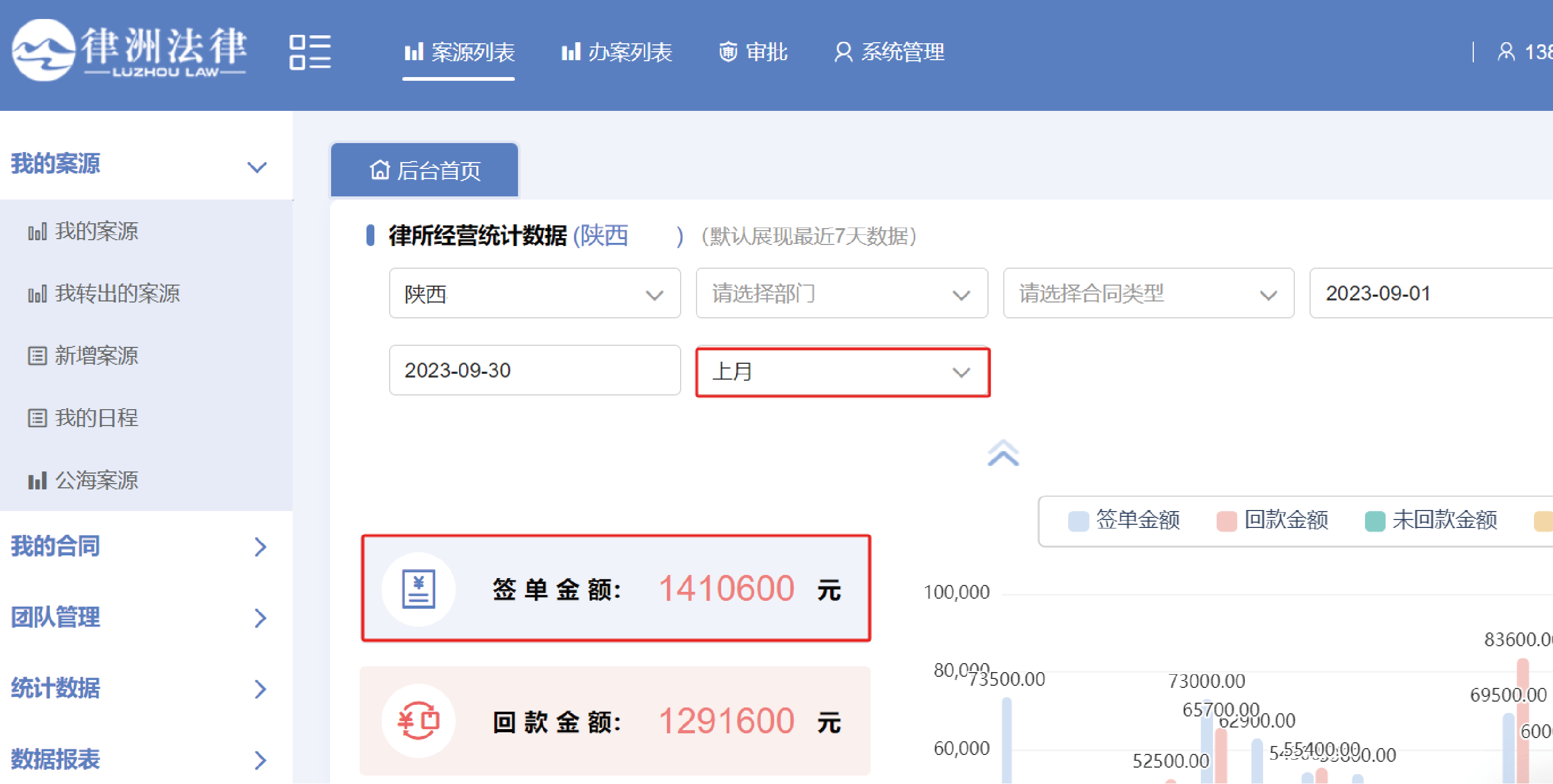Open the 案源列表 tab
1553x784 pixels.
point(459,52)
